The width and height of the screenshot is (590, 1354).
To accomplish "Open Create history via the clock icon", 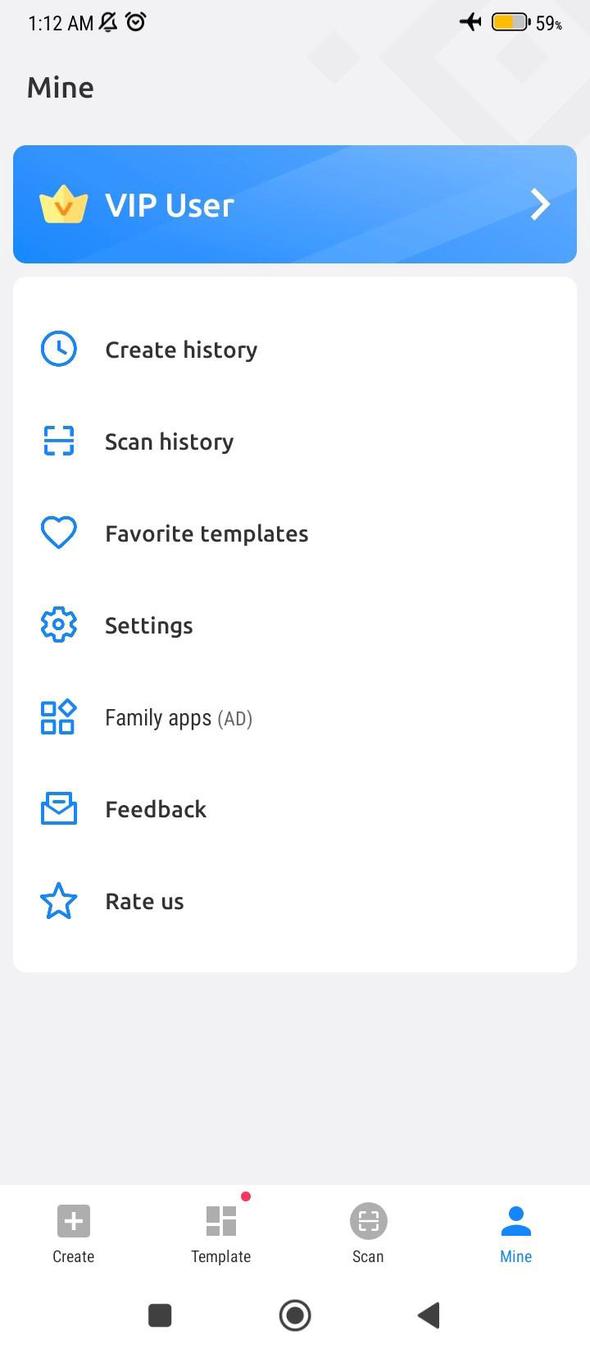I will [x=58, y=348].
